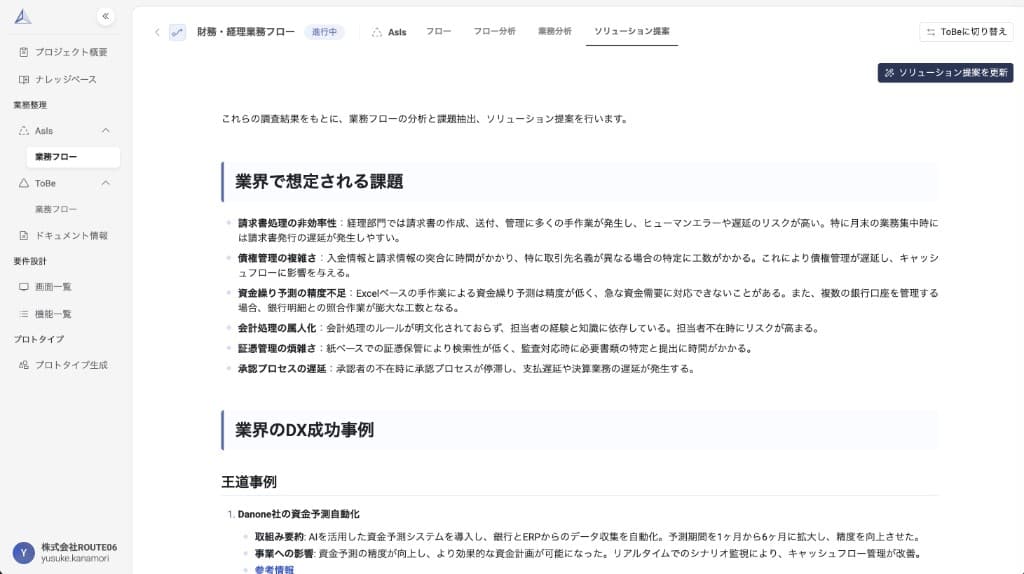Click the プロジェクト概要 clipboard icon

[24, 52]
